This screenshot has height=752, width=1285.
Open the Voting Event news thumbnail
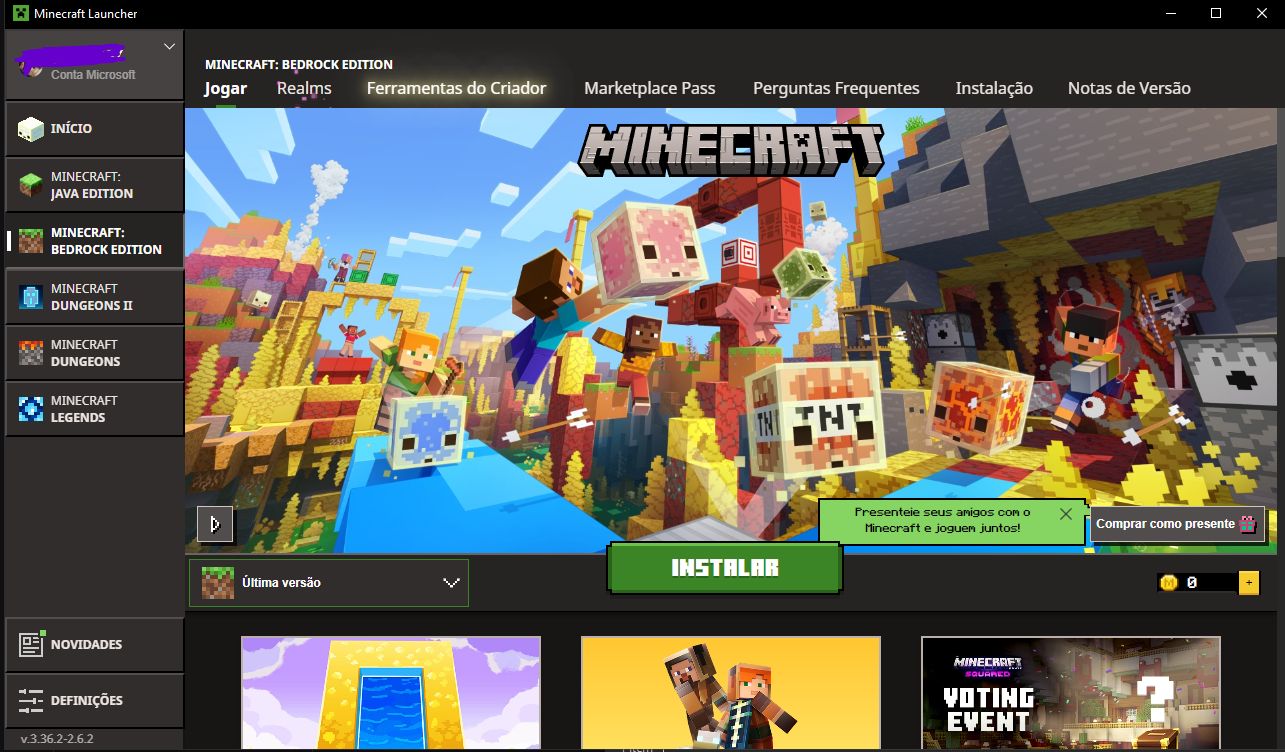click(1071, 694)
